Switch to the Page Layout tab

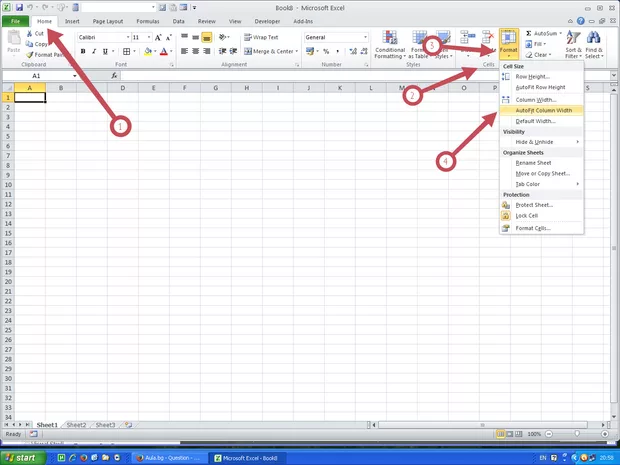click(x=108, y=20)
